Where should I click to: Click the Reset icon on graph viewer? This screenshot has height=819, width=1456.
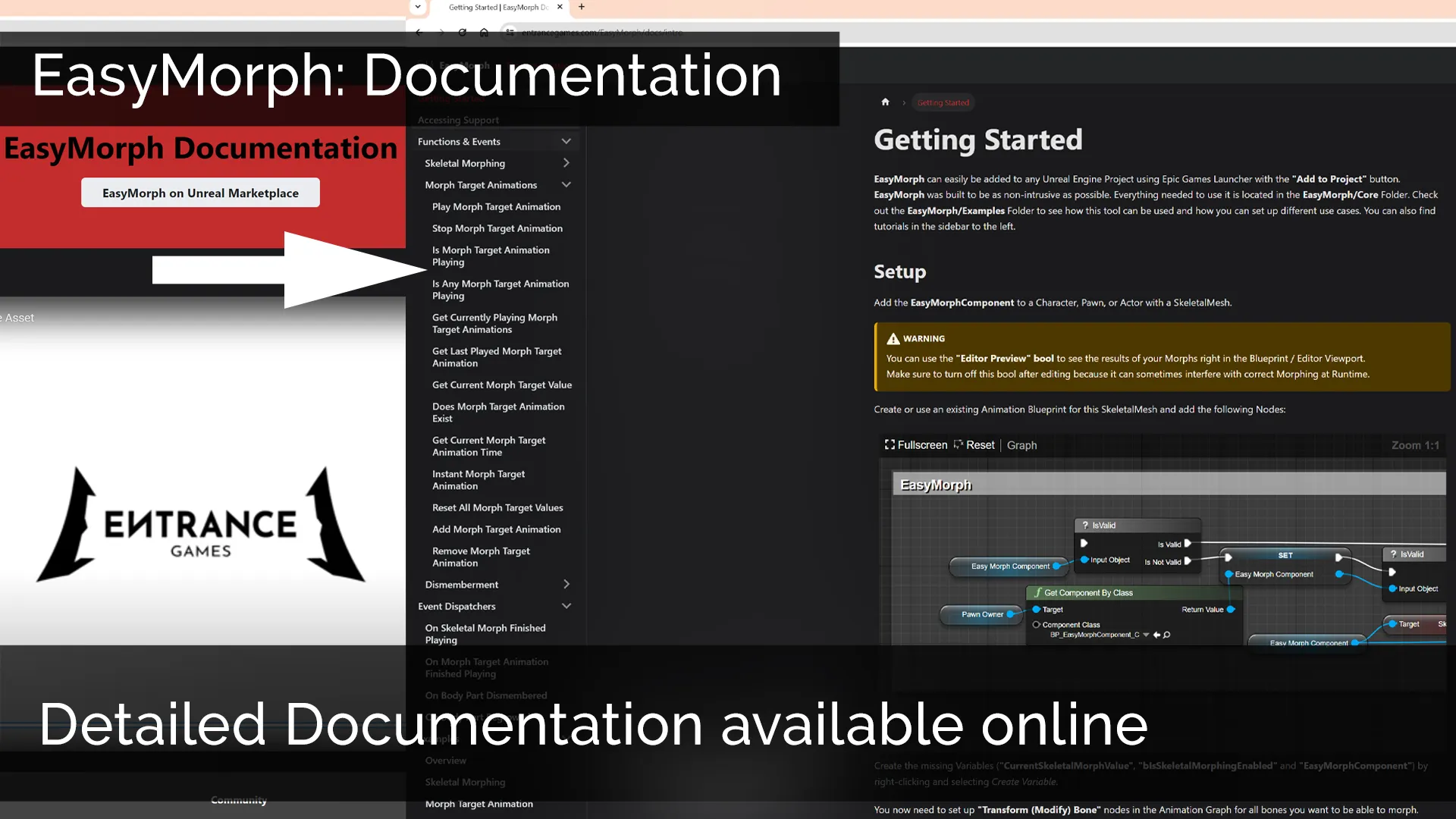[959, 445]
